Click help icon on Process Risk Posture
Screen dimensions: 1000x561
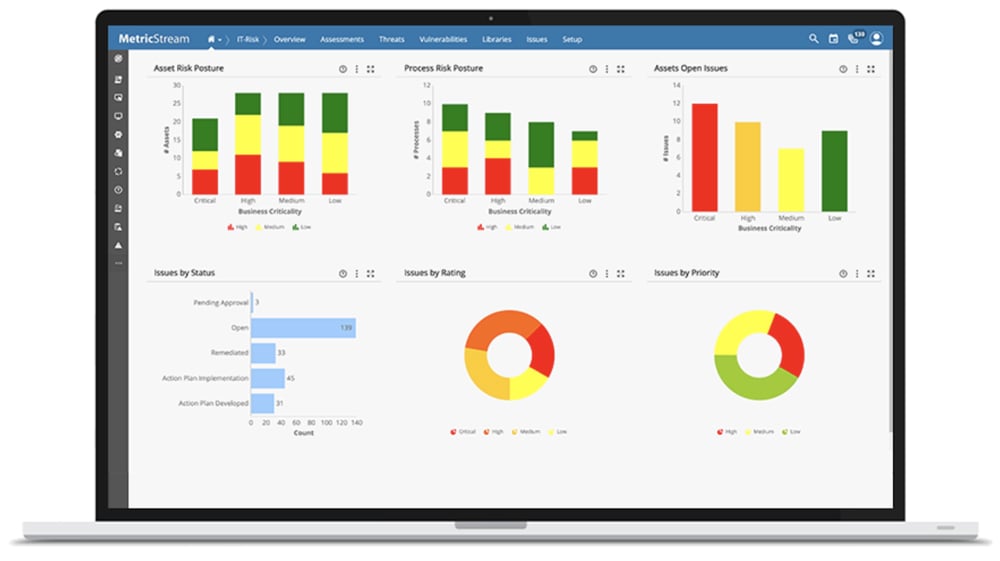tap(593, 69)
